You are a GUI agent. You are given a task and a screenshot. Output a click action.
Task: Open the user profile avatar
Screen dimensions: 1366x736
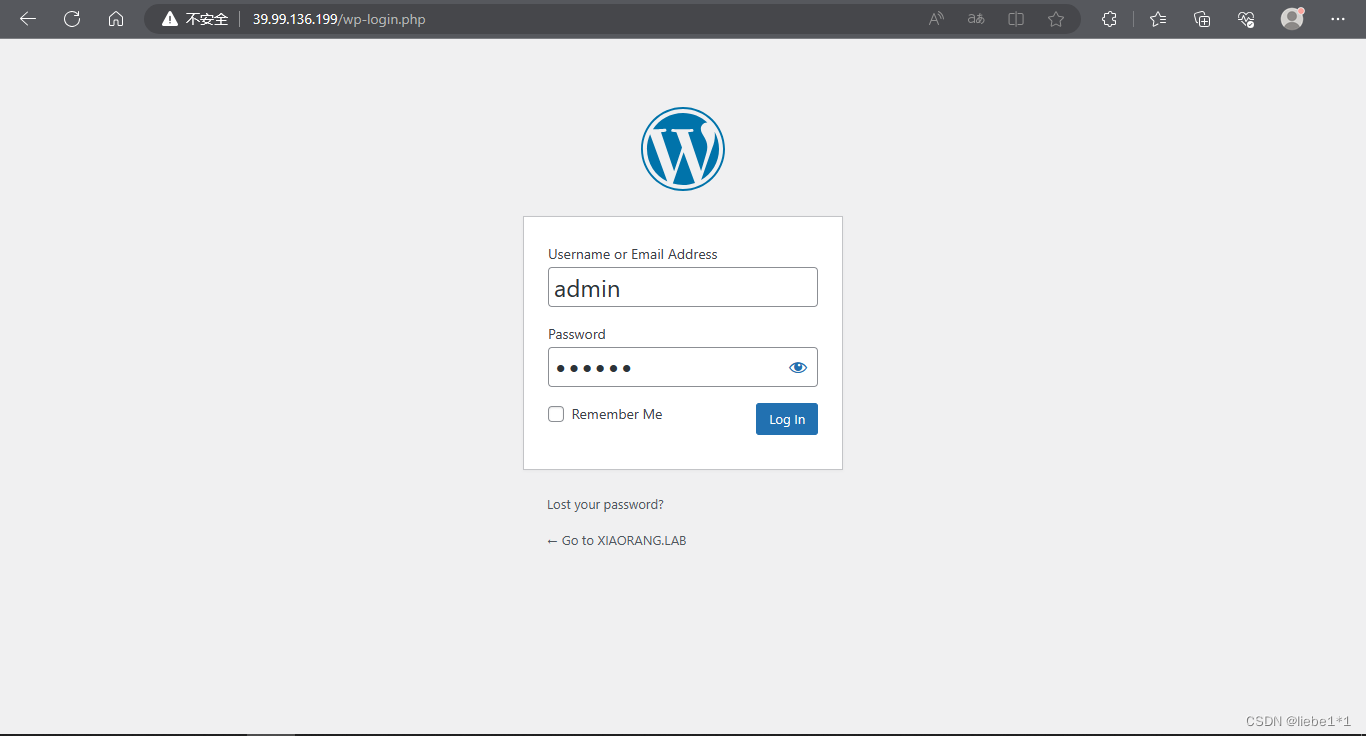1292,19
